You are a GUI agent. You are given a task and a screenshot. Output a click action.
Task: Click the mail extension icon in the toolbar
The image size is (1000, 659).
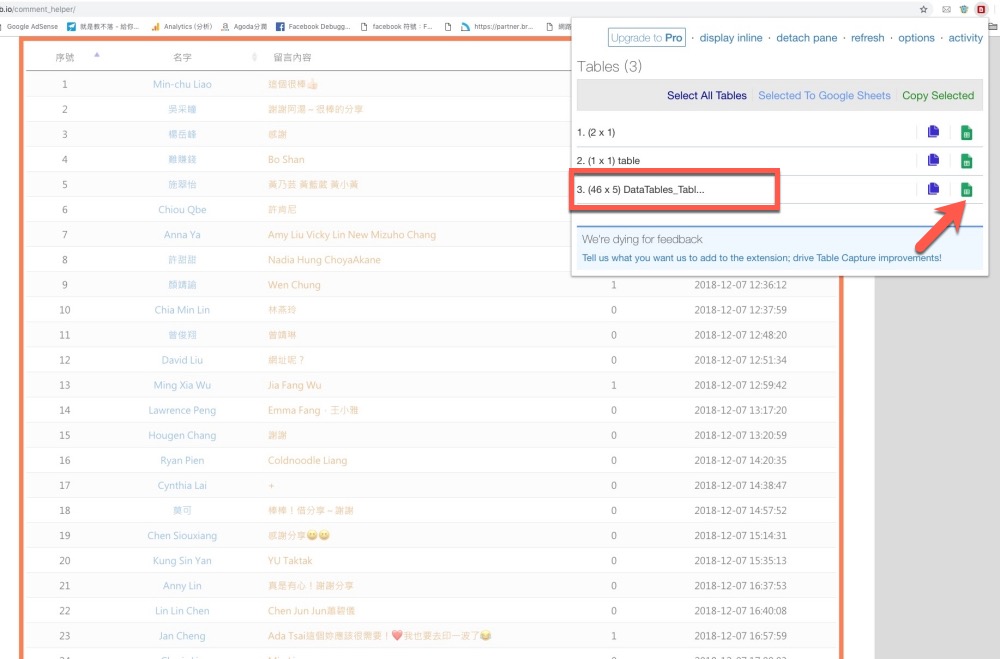click(945, 9)
